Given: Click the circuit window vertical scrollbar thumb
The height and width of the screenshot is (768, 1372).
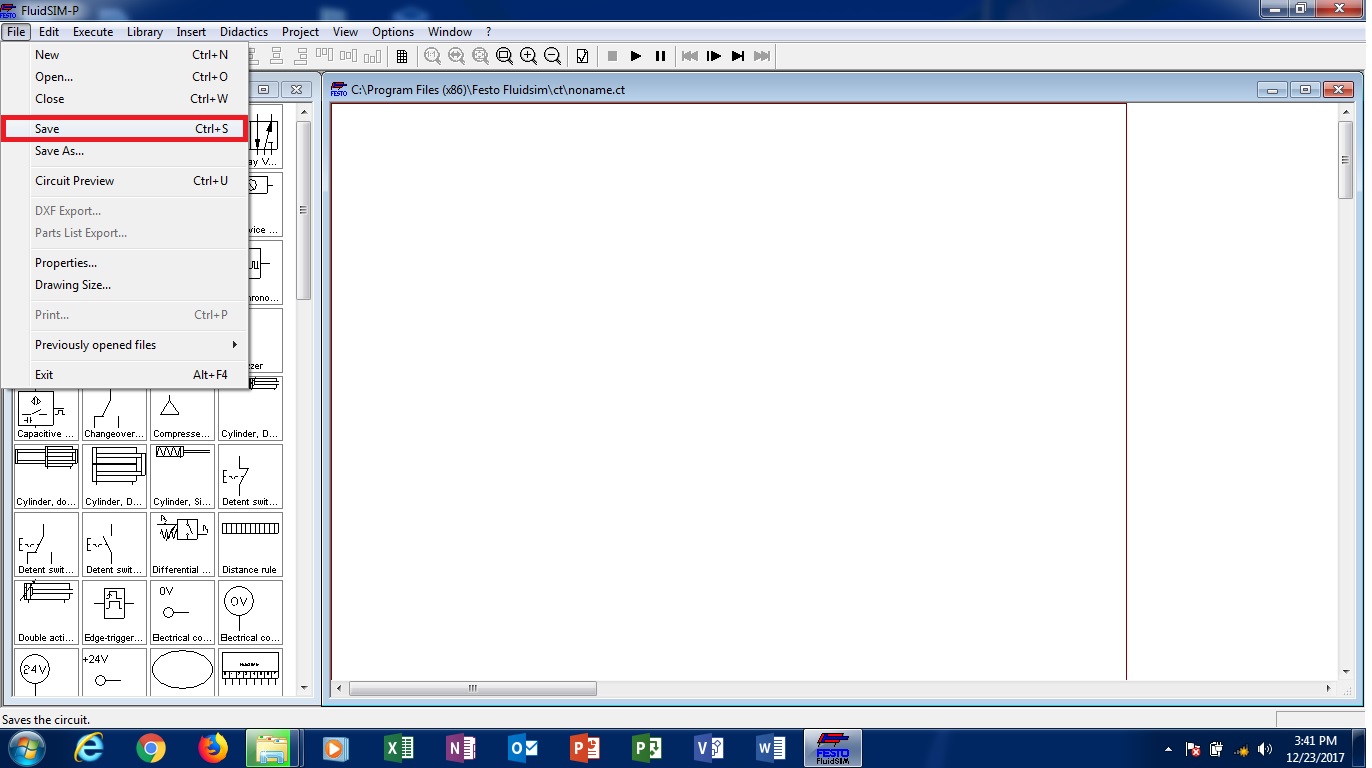Looking at the screenshot, I should [1346, 159].
